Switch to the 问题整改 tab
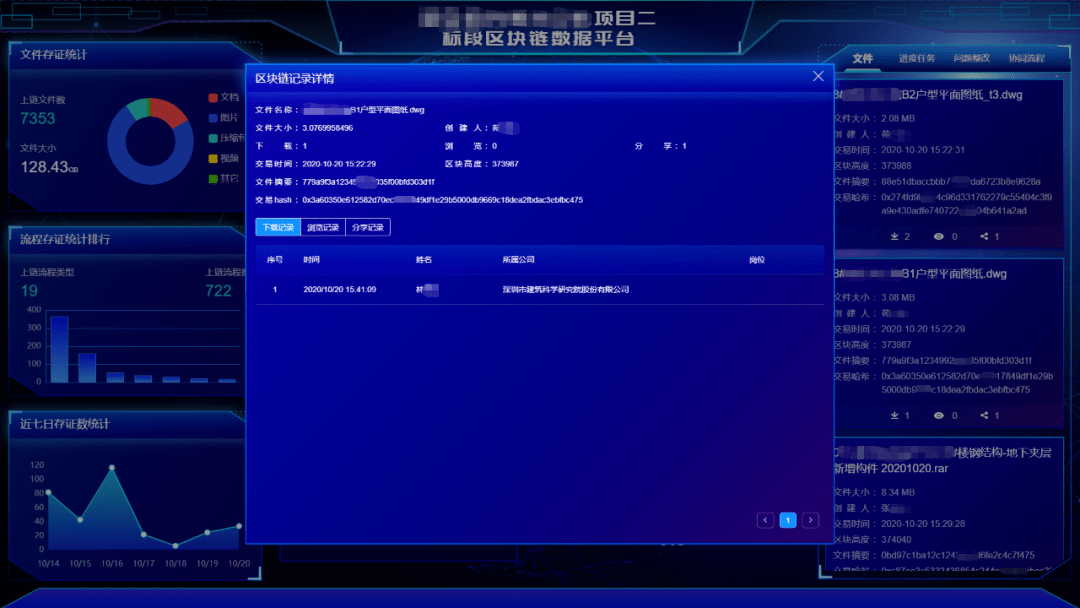Screen dimensions: 1080x608 973,59
